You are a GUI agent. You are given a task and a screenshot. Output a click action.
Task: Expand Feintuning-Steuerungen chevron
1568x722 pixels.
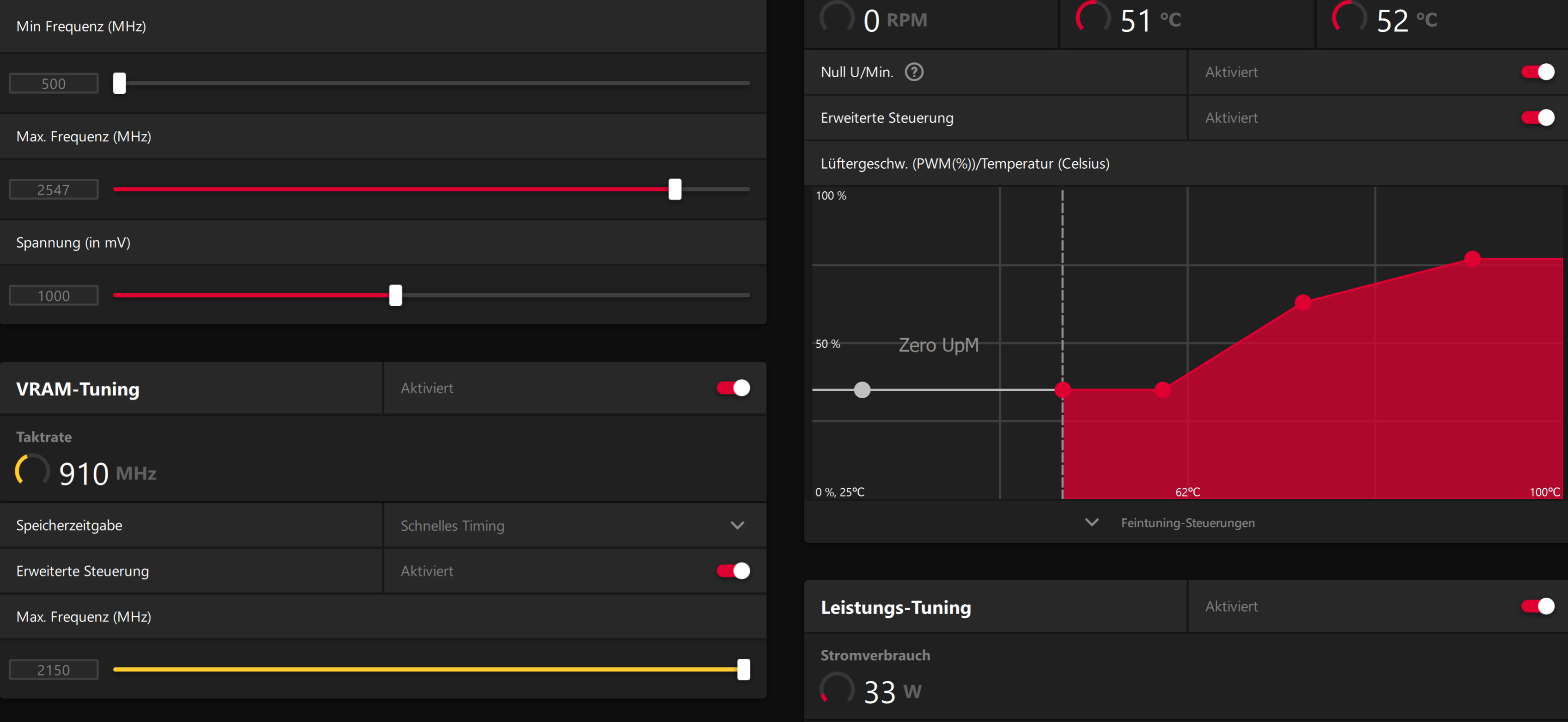pos(1092,522)
